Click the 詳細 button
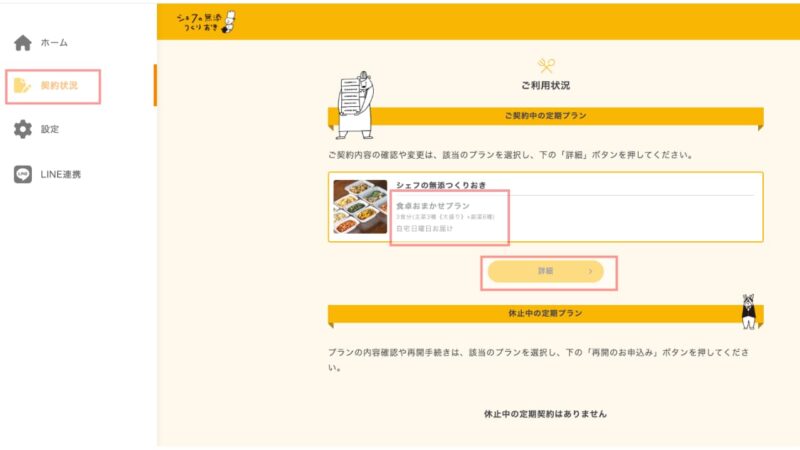Viewport: 800px width, 450px height. 545,271
